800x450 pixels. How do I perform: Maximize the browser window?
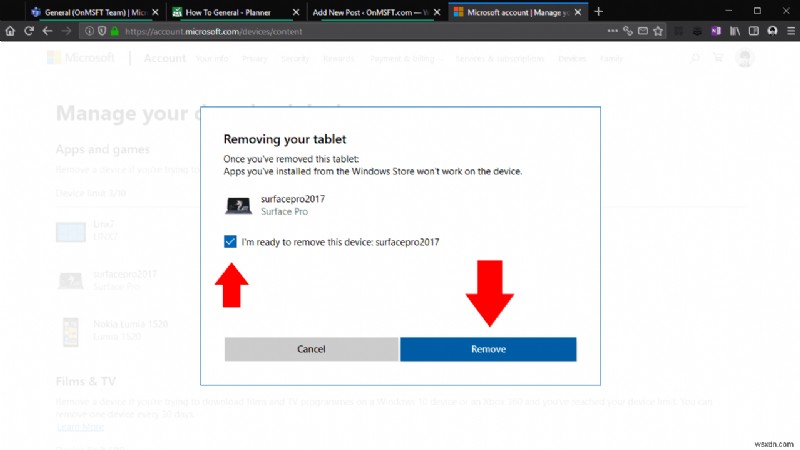pyautogui.click(x=757, y=11)
